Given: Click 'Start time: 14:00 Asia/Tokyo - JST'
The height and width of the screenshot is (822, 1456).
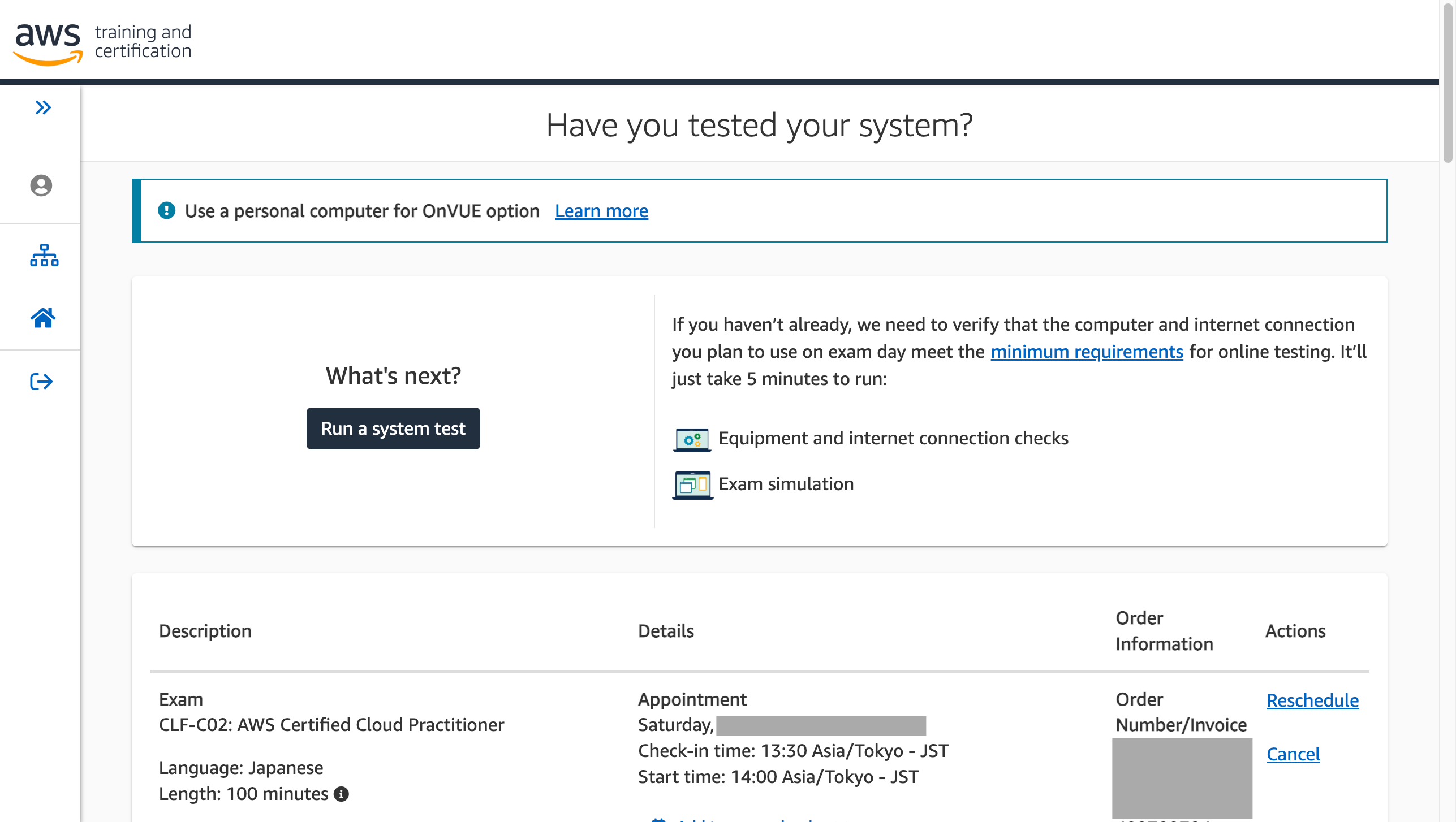Looking at the screenshot, I should point(778,777).
